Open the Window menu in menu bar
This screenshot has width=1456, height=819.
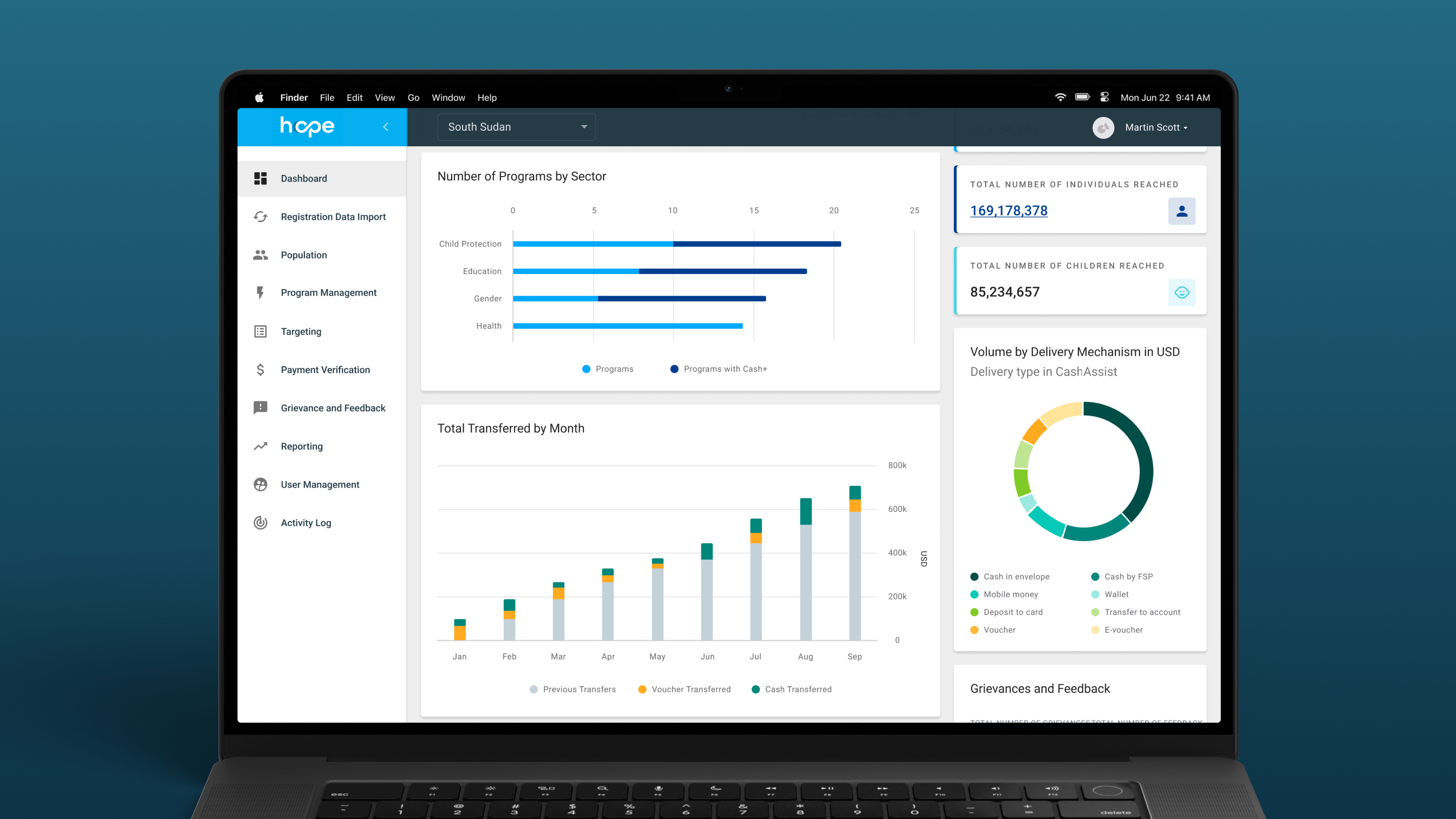coord(448,98)
